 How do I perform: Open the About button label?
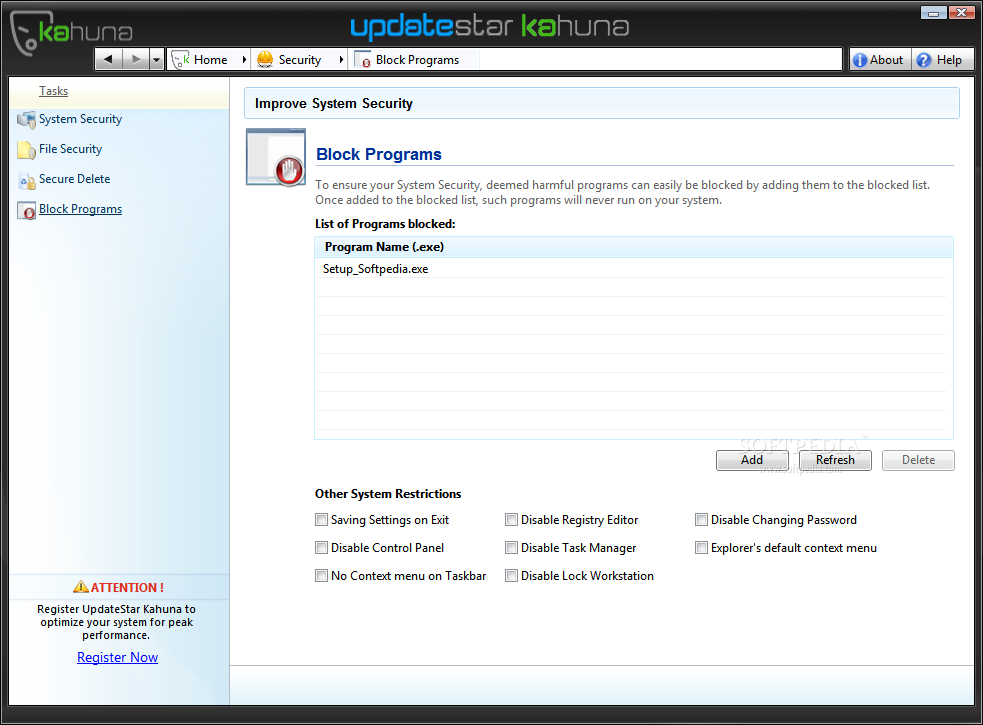tap(886, 60)
